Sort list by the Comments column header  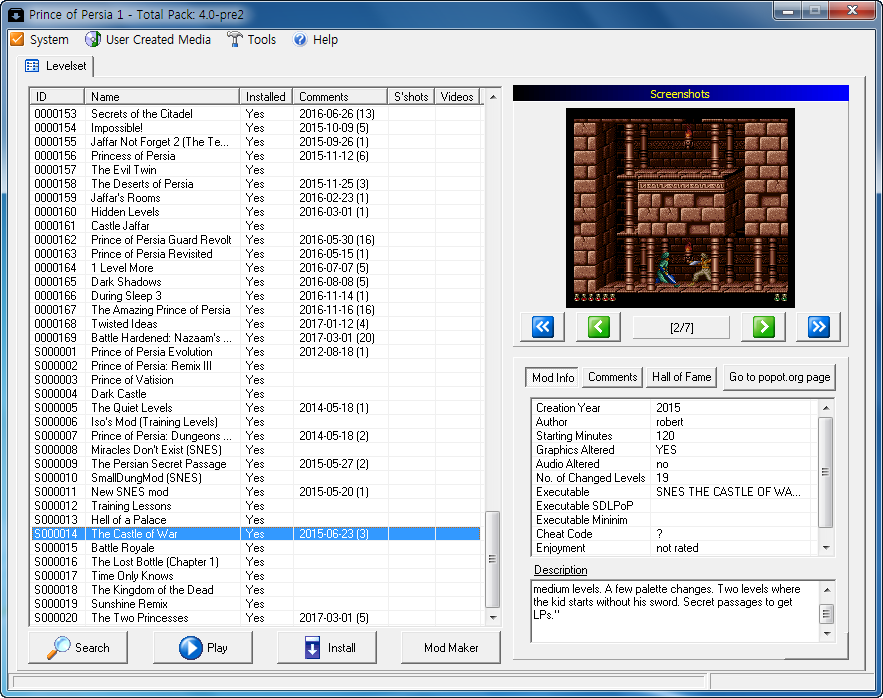[x=340, y=96]
